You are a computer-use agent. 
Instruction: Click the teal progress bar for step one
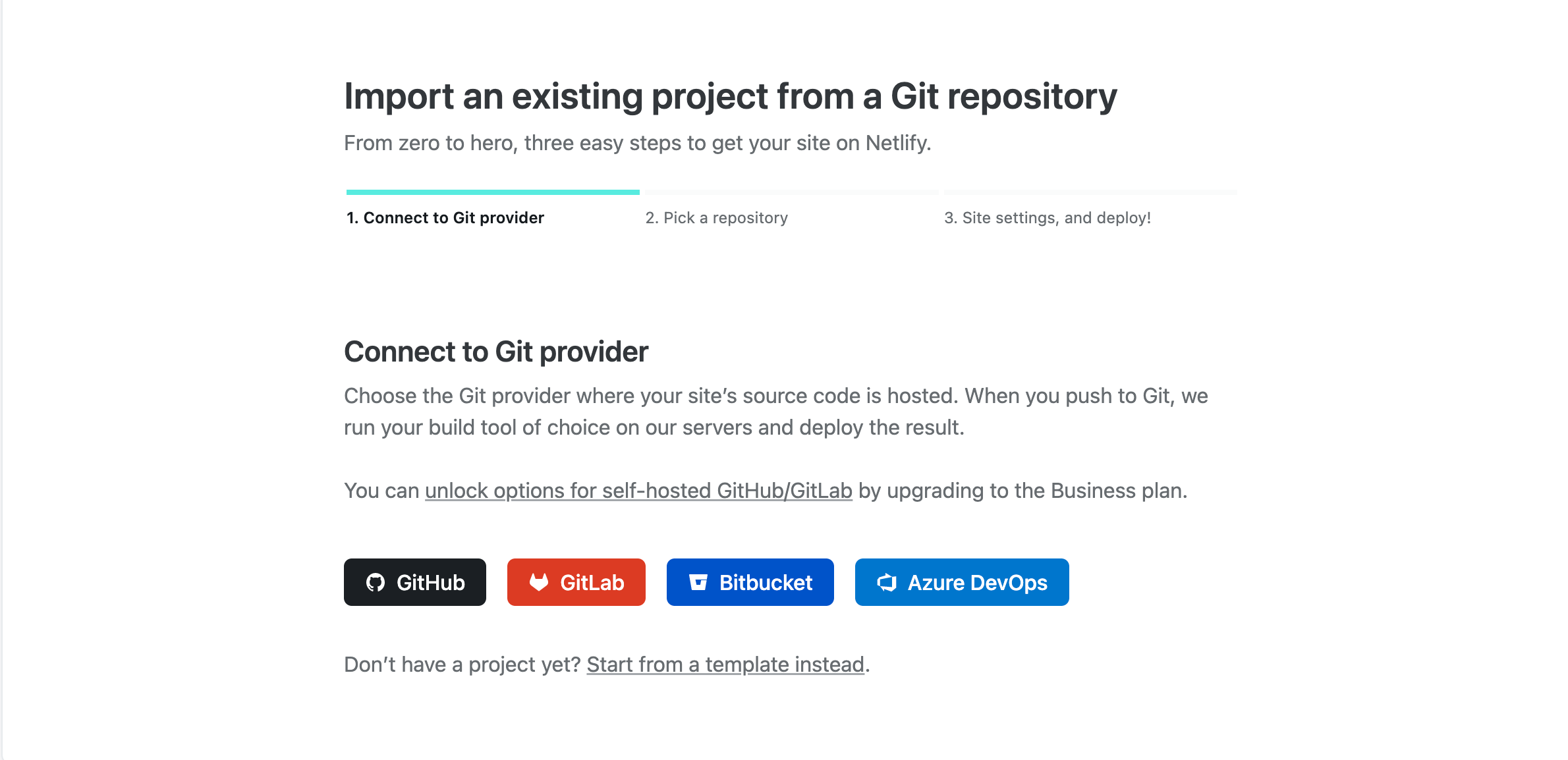pos(493,192)
